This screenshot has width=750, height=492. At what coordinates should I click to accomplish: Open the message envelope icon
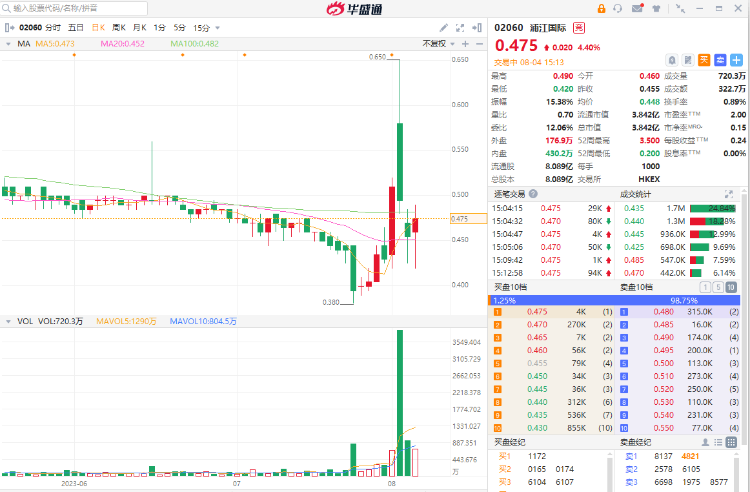[x=637, y=8]
